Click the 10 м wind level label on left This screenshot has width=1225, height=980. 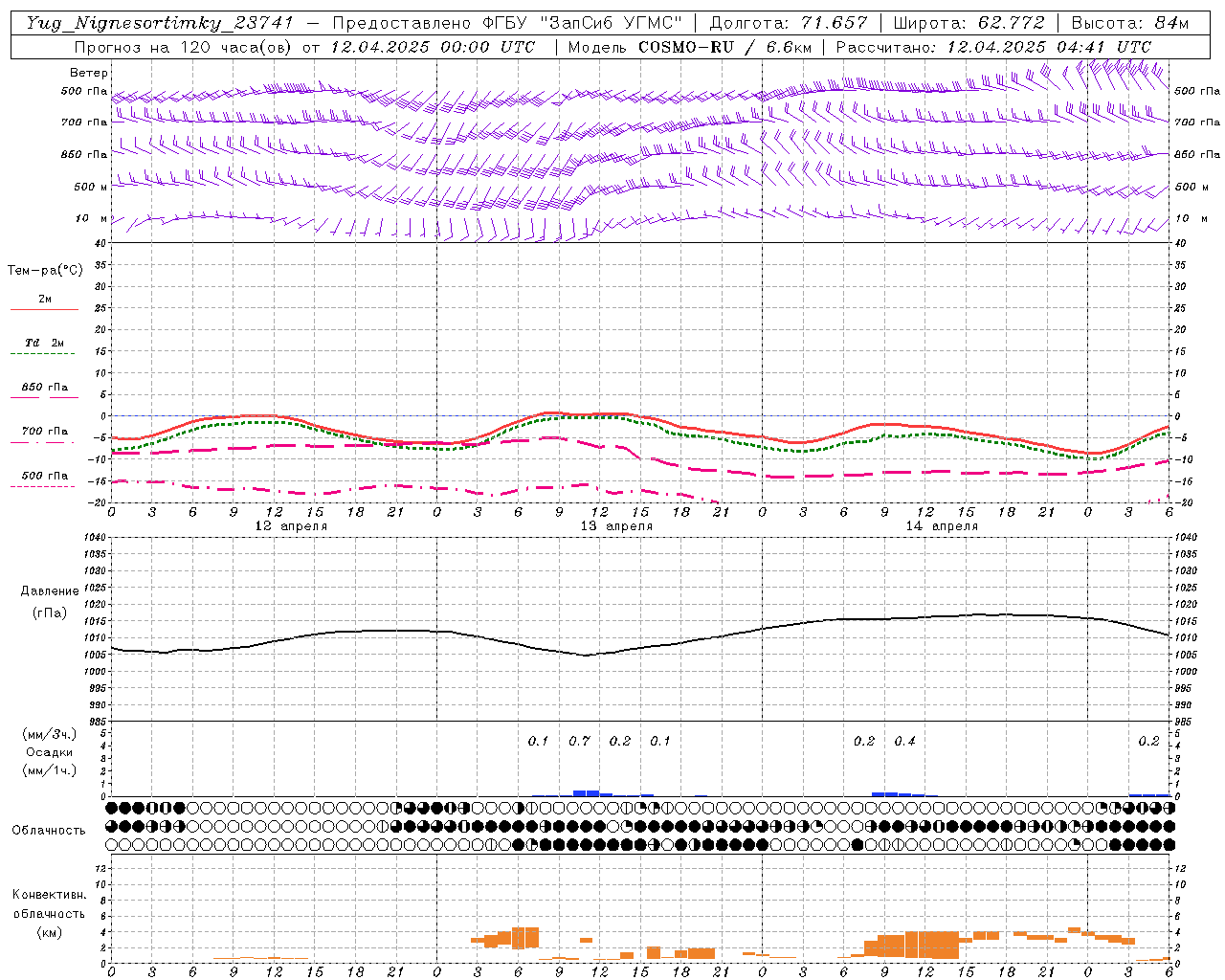(x=92, y=218)
